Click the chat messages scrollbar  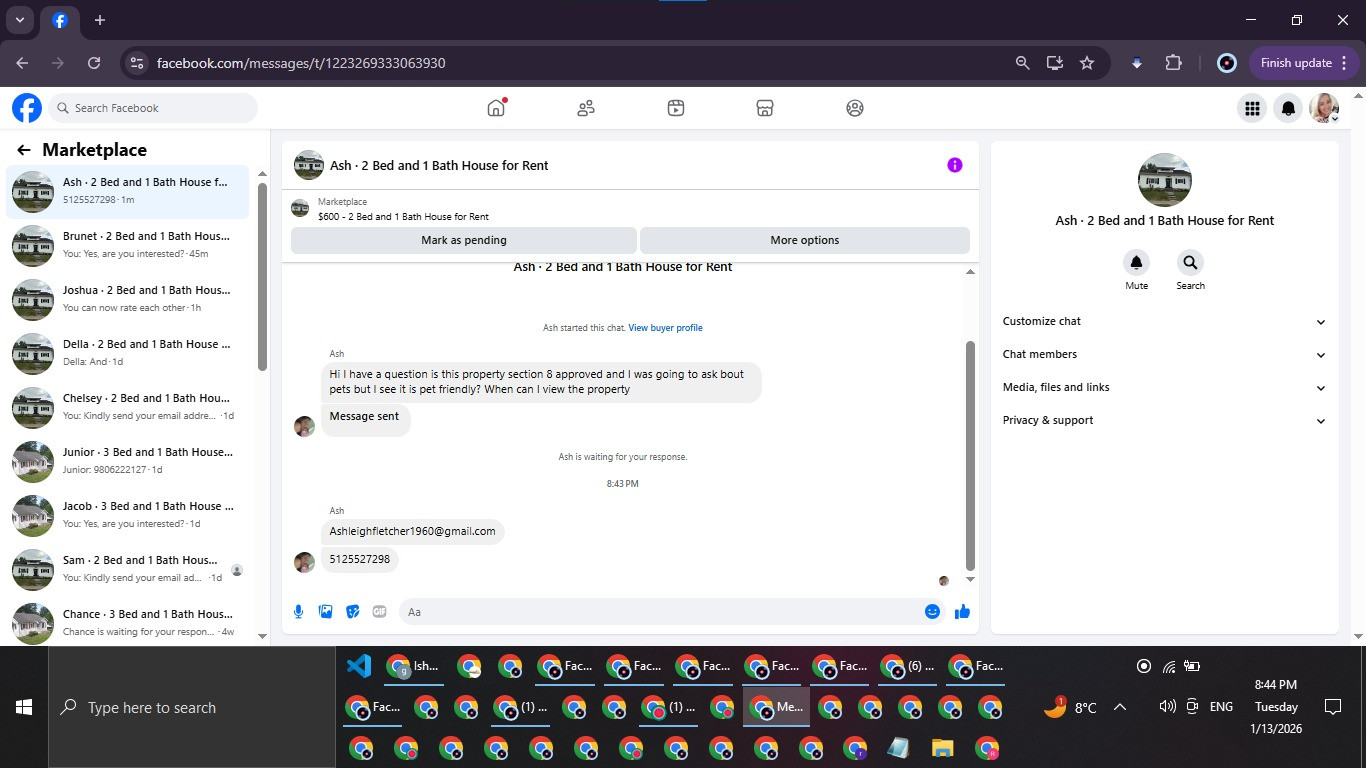[x=970, y=455]
